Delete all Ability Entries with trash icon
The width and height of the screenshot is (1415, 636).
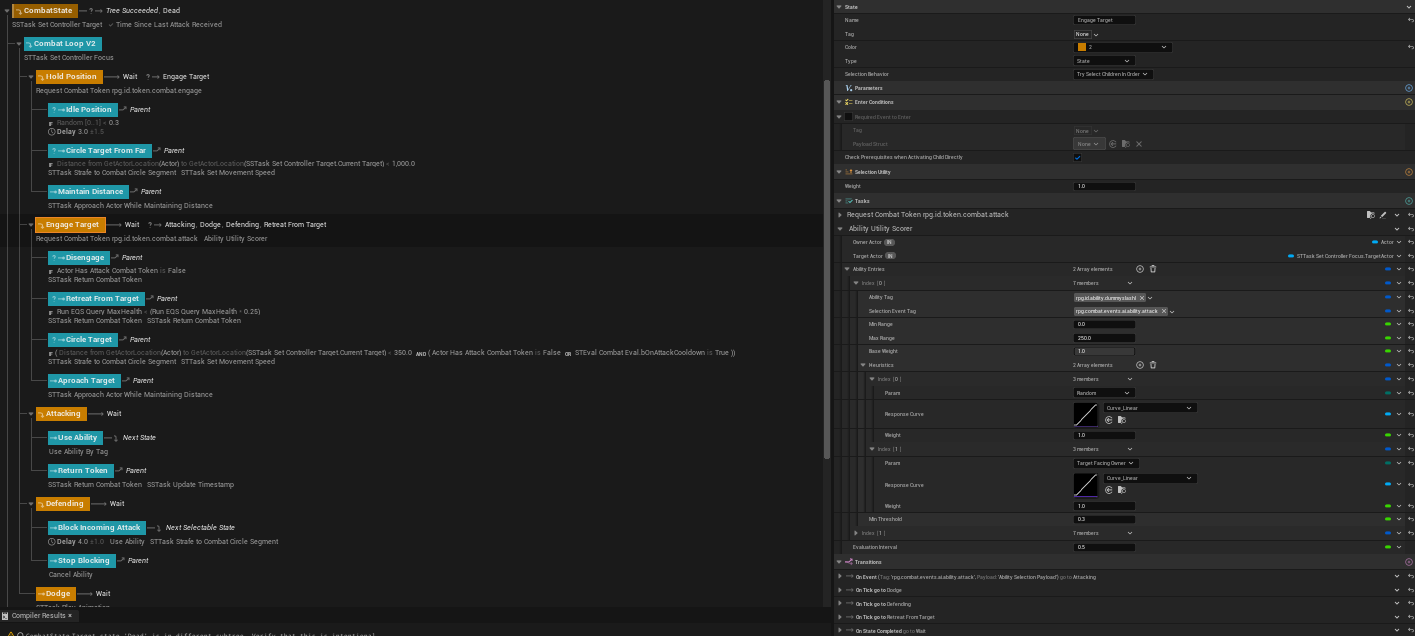point(1153,269)
